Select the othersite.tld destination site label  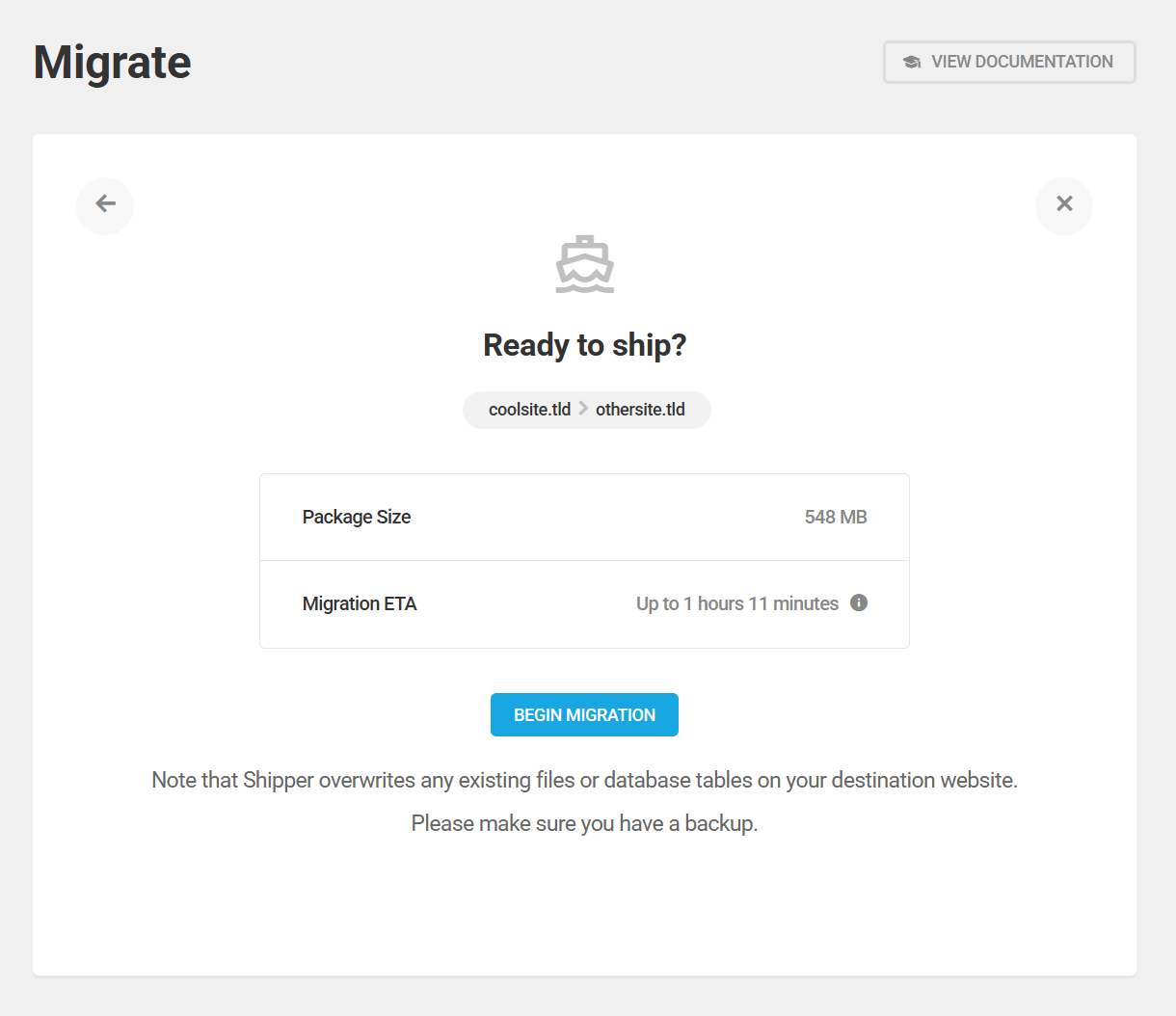(640, 409)
